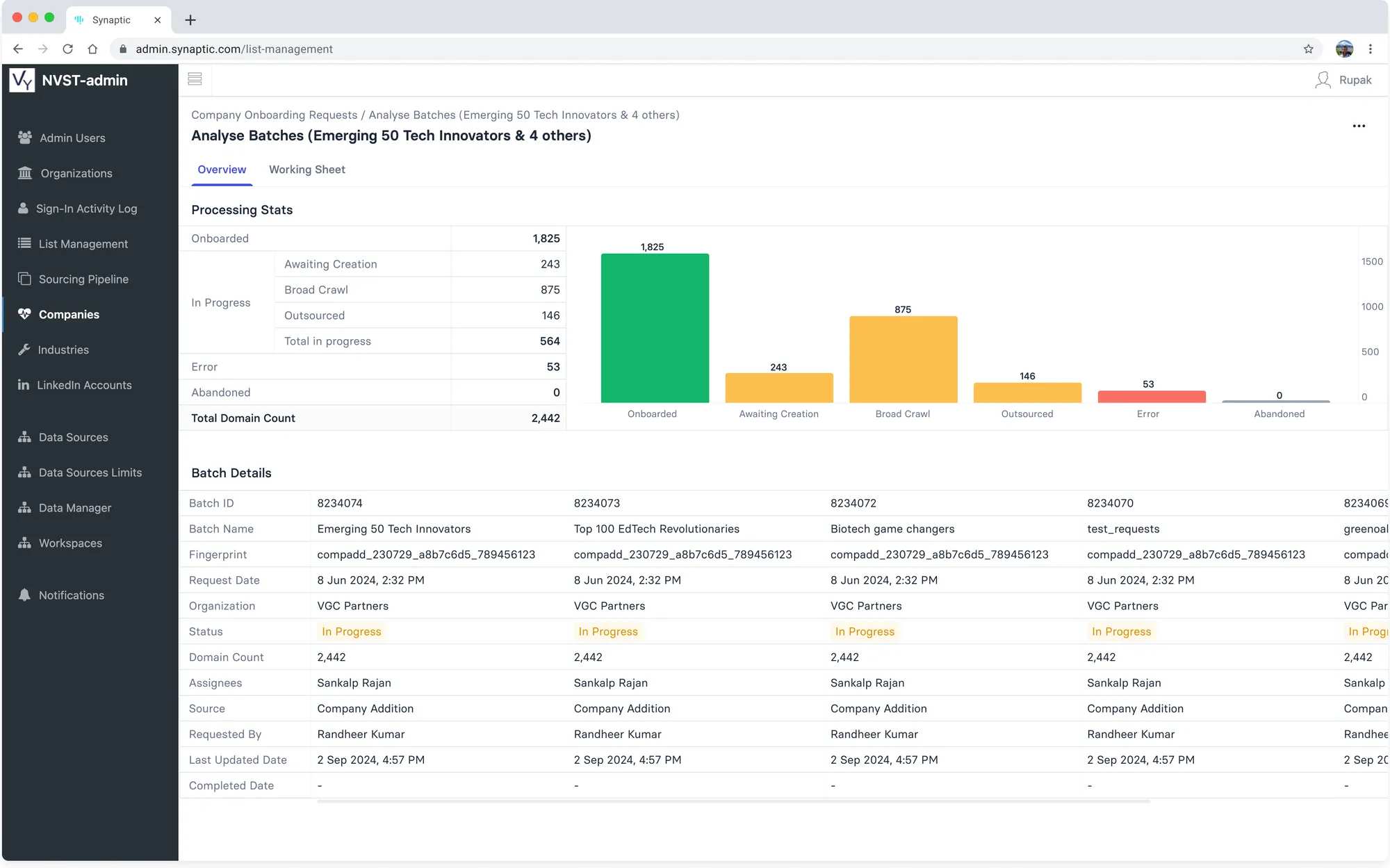Viewport: 1390px width, 868px height.
Task: Select the Overview tab
Action: tap(222, 170)
